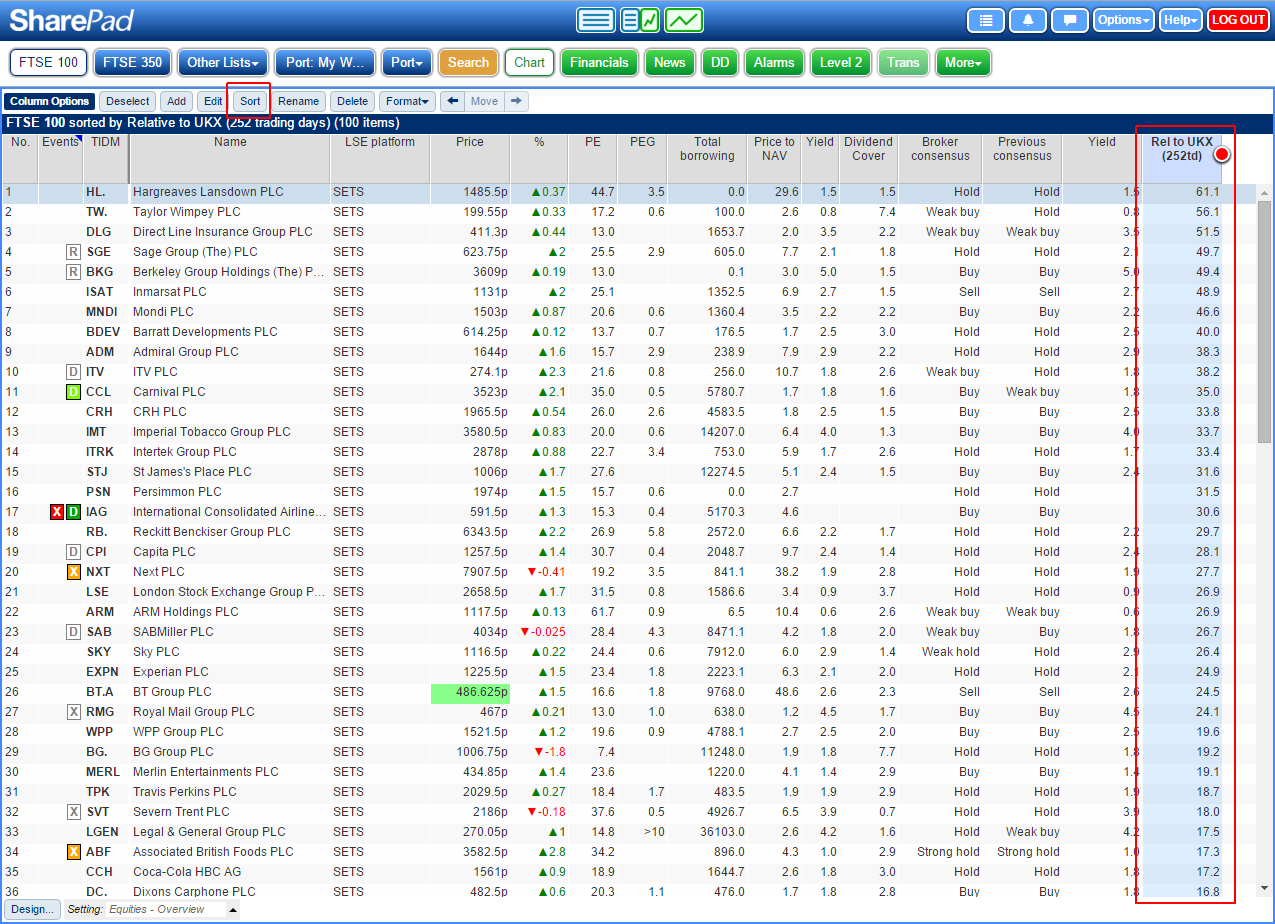This screenshot has height=924, width=1275.
Task: Switch to the split list and chart view
Action: click(640, 20)
